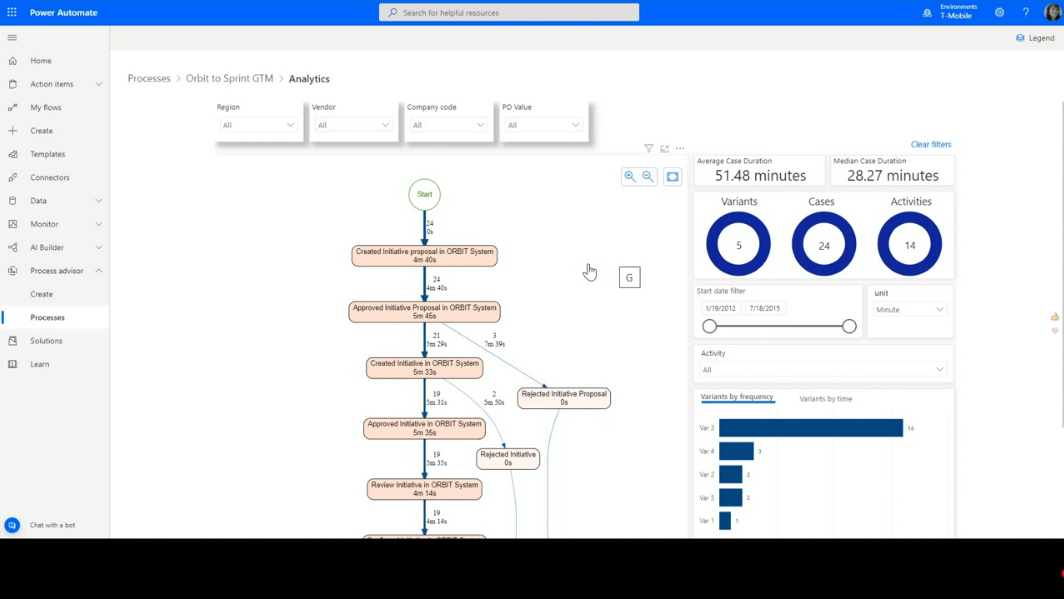This screenshot has height=599, width=1064.
Task: Click the Monitor chart icon
Action: coord(12,224)
